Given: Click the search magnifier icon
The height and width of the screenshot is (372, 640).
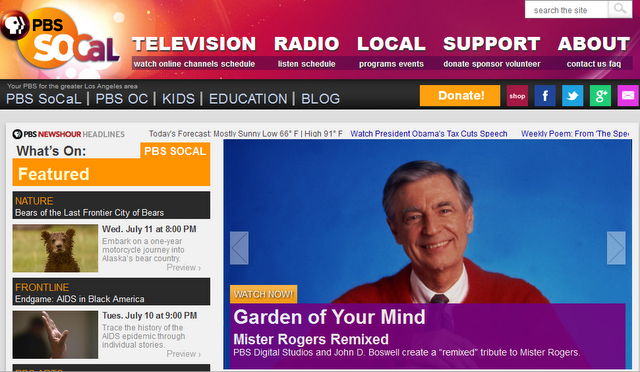Looking at the screenshot, I should point(620,9).
